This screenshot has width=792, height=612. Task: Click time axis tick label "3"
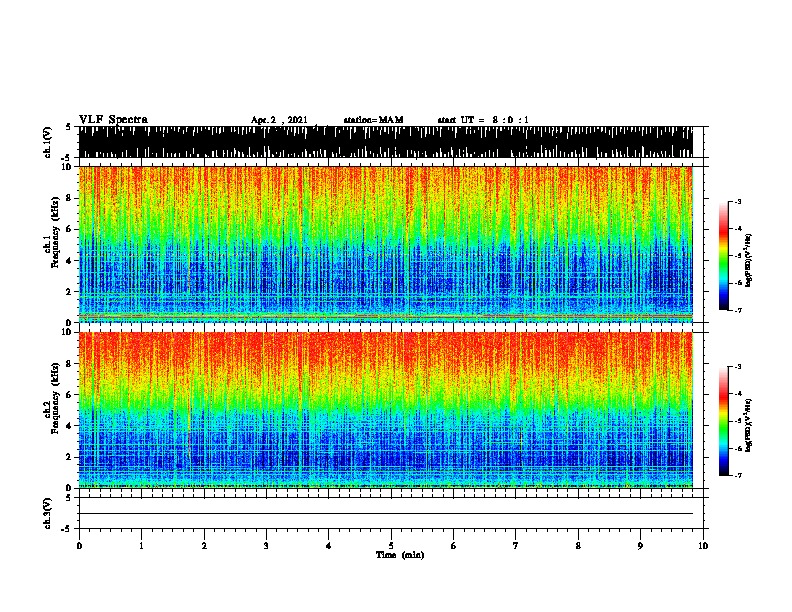pyautogui.click(x=266, y=546)
